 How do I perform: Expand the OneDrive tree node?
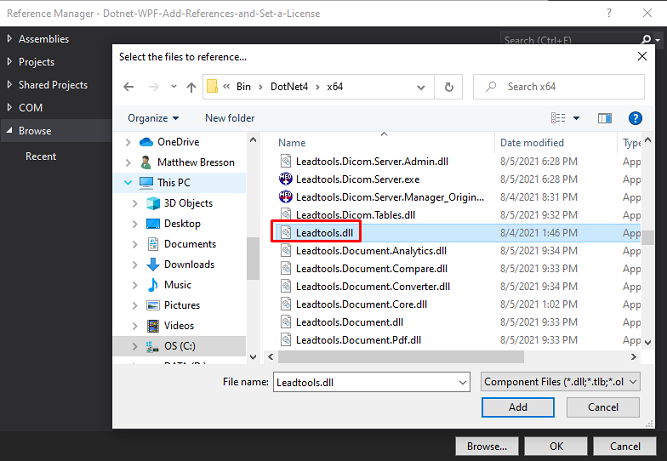128,142
